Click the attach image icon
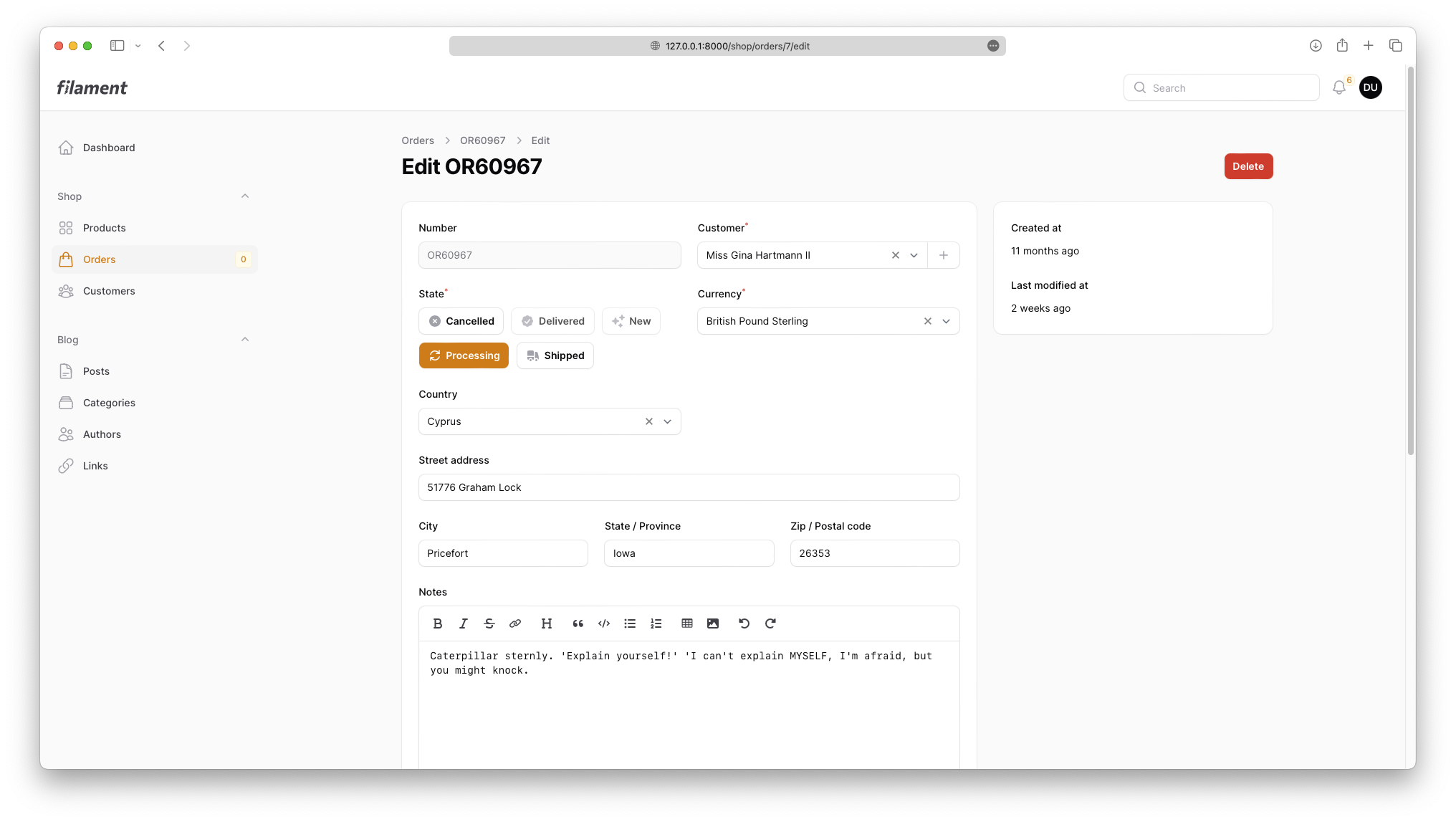The image size is (1456, 822). click(713, 623)
